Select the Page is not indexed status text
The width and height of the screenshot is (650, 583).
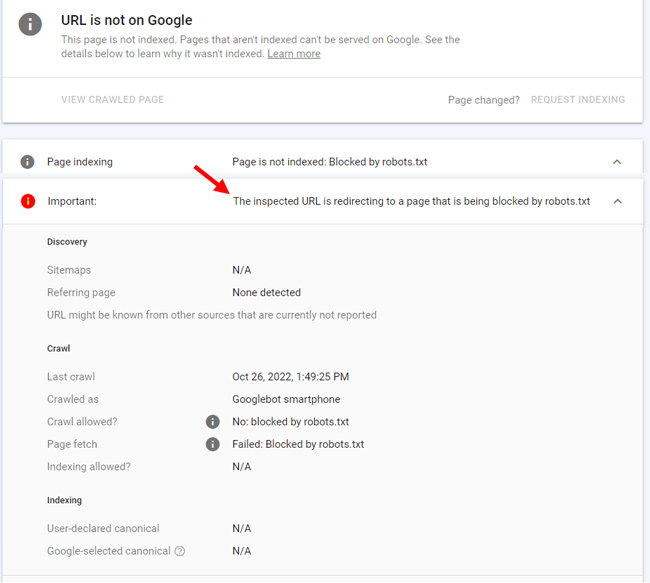click(x=330, y=162)
